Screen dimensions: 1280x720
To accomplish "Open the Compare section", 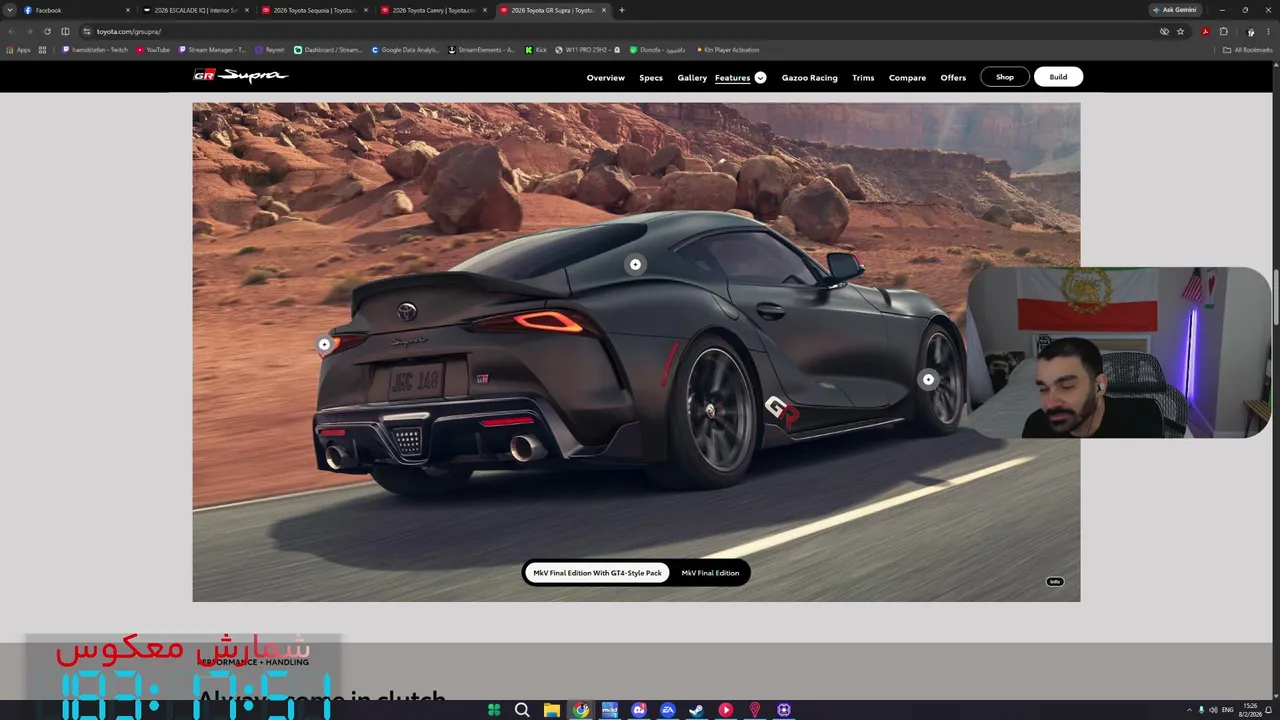I will click(x=907, y=77).
